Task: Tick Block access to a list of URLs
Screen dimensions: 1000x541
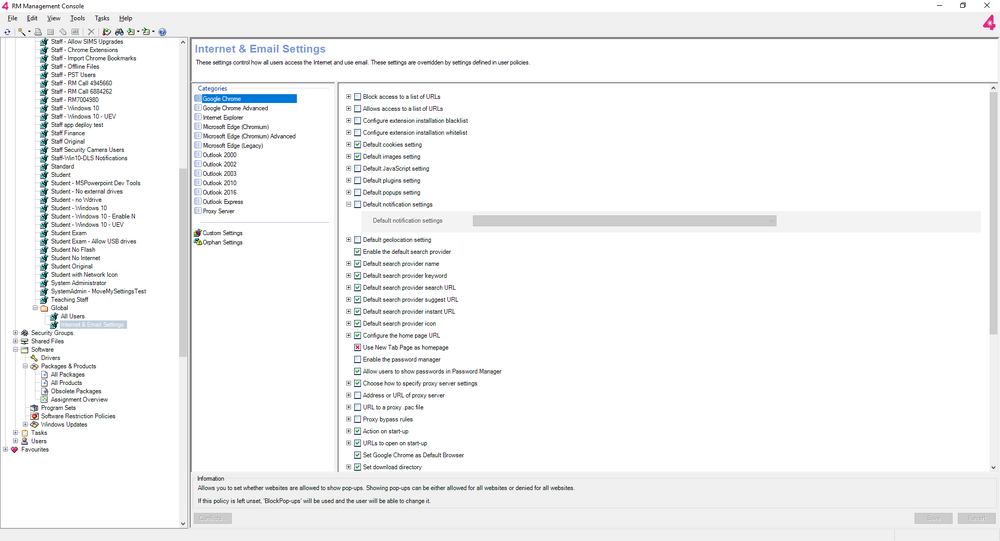Action: point(357,97)
